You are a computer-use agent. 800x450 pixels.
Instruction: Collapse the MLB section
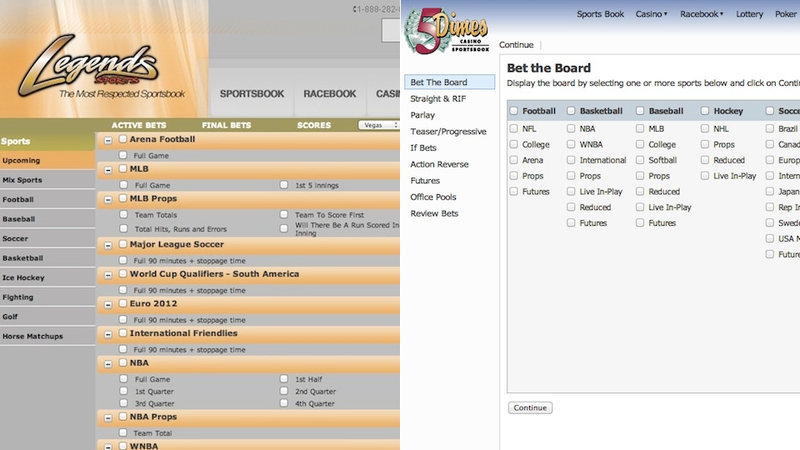coord(108,169)
